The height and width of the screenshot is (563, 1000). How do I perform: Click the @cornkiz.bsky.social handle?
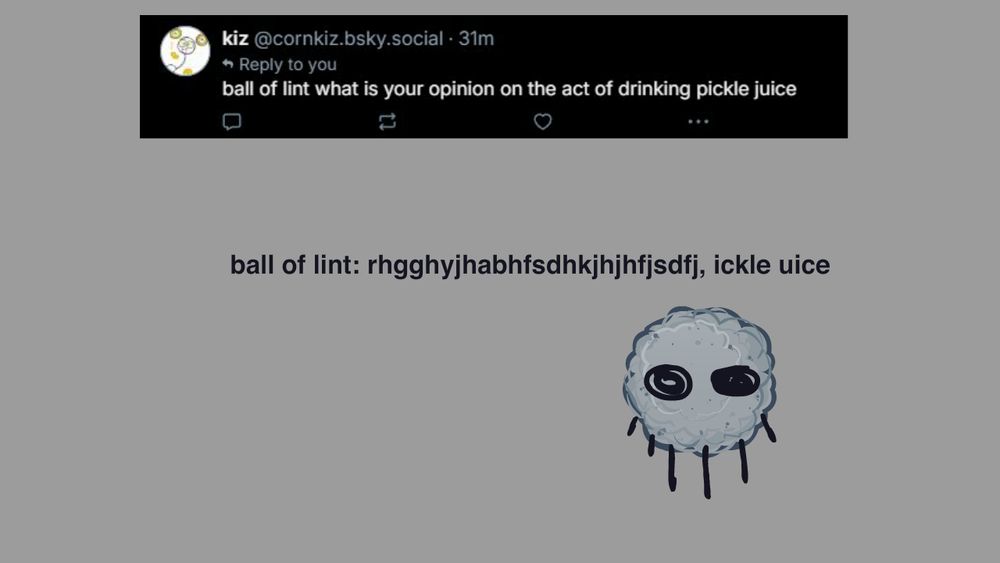(348, 38)
